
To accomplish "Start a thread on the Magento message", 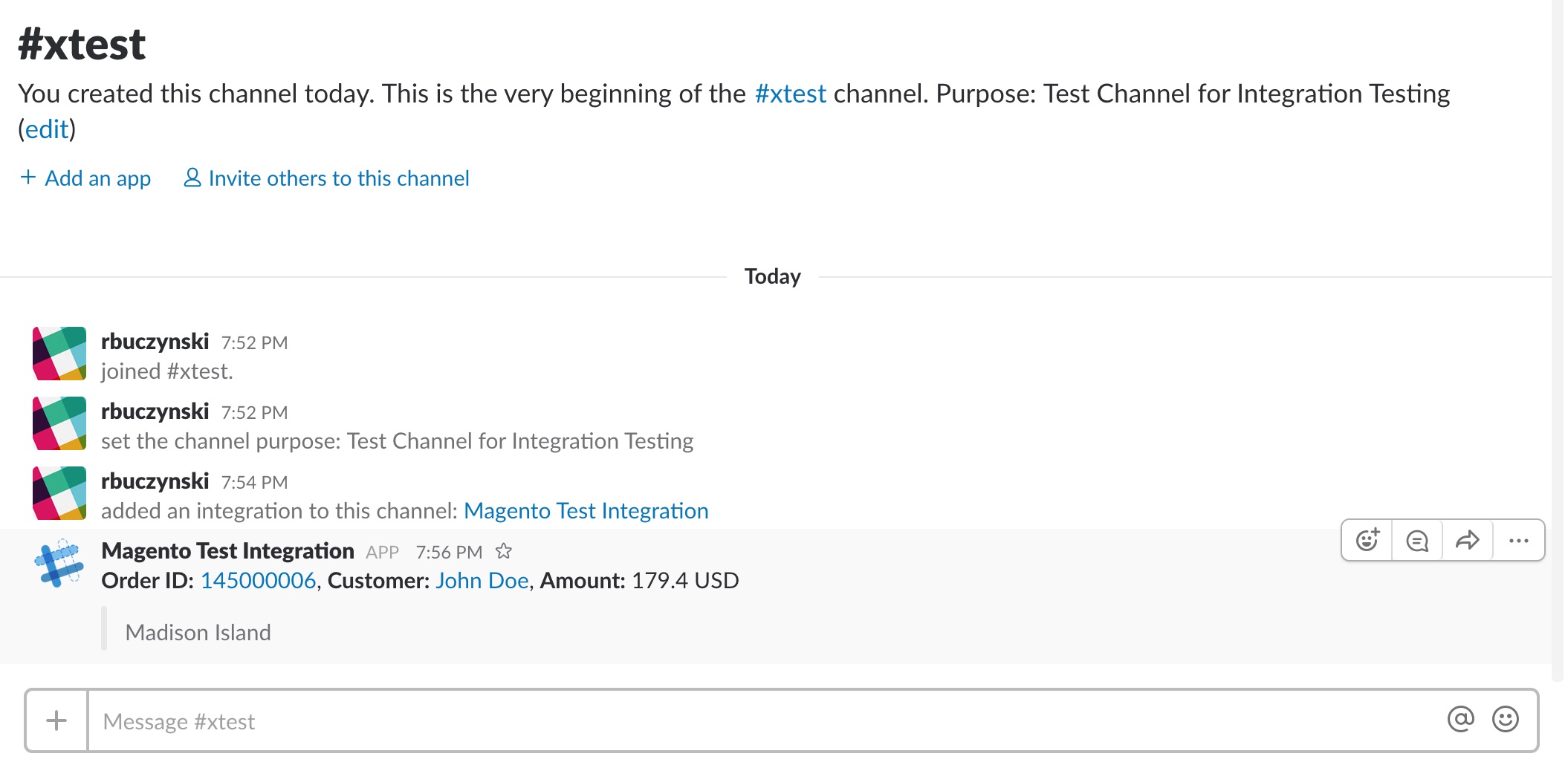I will click(1417, 540).
